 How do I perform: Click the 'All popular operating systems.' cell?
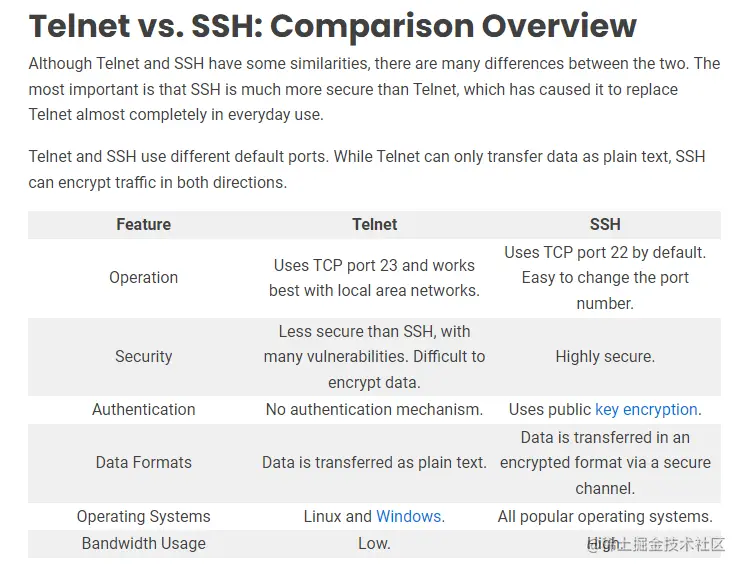click(x=605, y=516)
